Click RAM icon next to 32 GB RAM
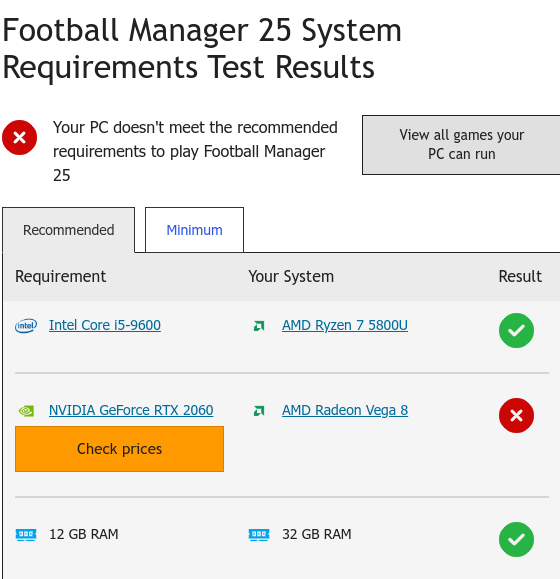Screen dimensions: 560x579 click(x=259, y=534)
